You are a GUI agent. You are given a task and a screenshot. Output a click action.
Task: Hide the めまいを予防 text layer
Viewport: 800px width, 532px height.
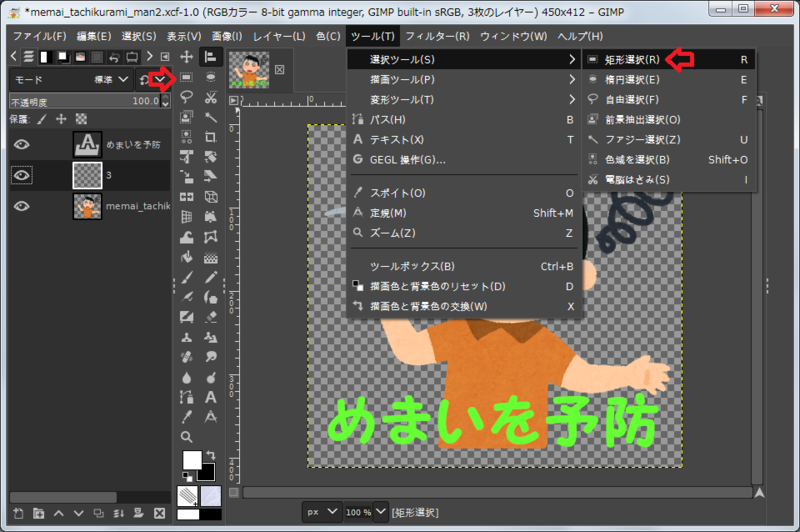coord(21,145)
